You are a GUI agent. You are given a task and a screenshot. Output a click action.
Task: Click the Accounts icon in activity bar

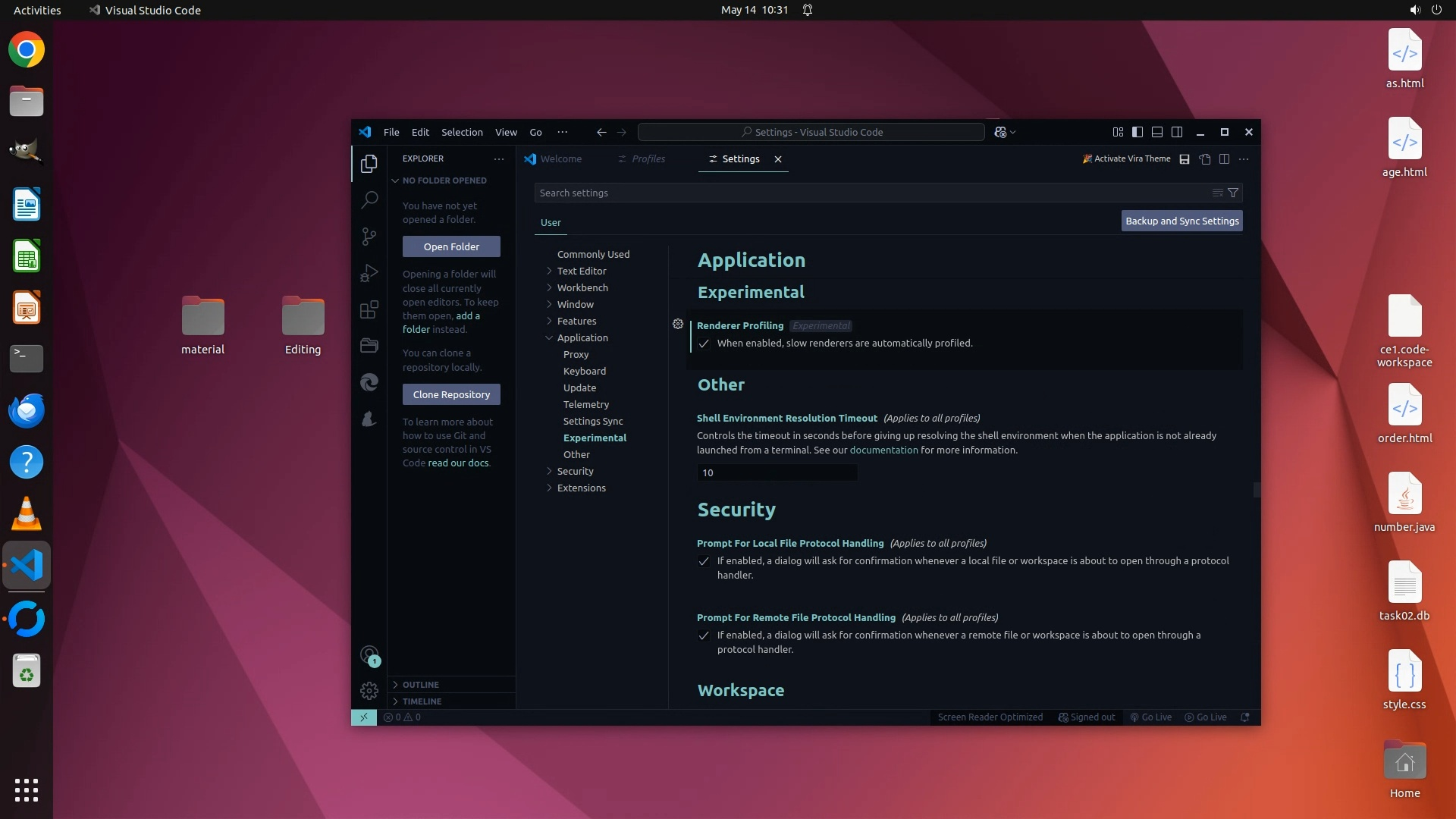369,655
